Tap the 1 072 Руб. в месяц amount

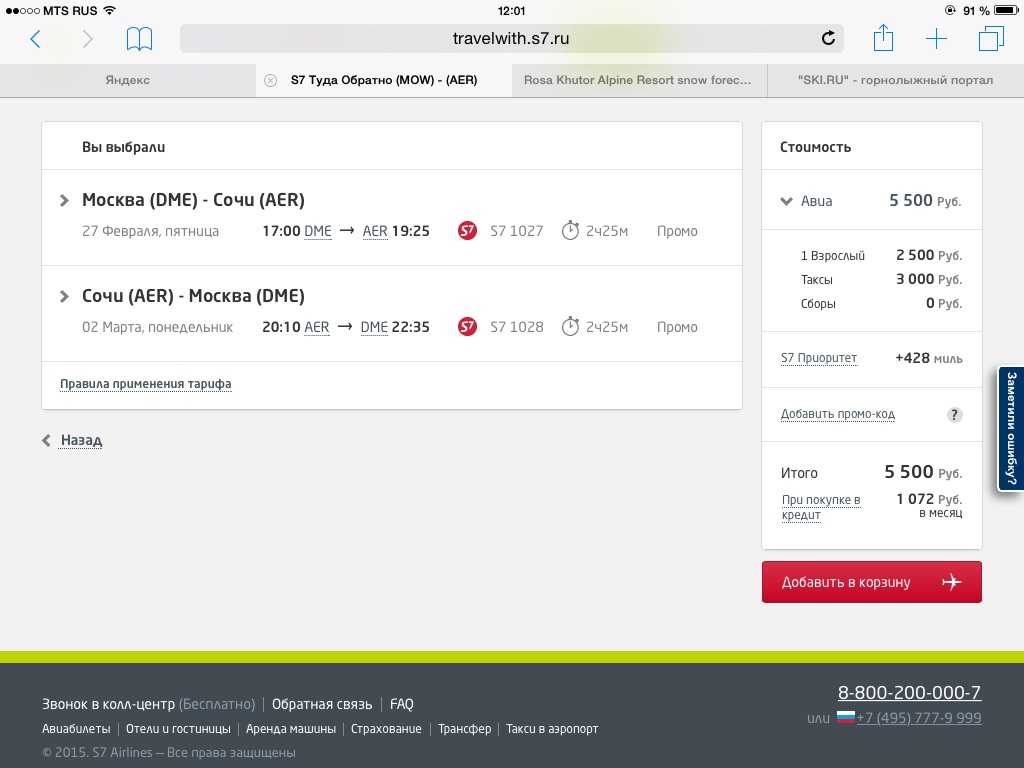pos(929,505)
